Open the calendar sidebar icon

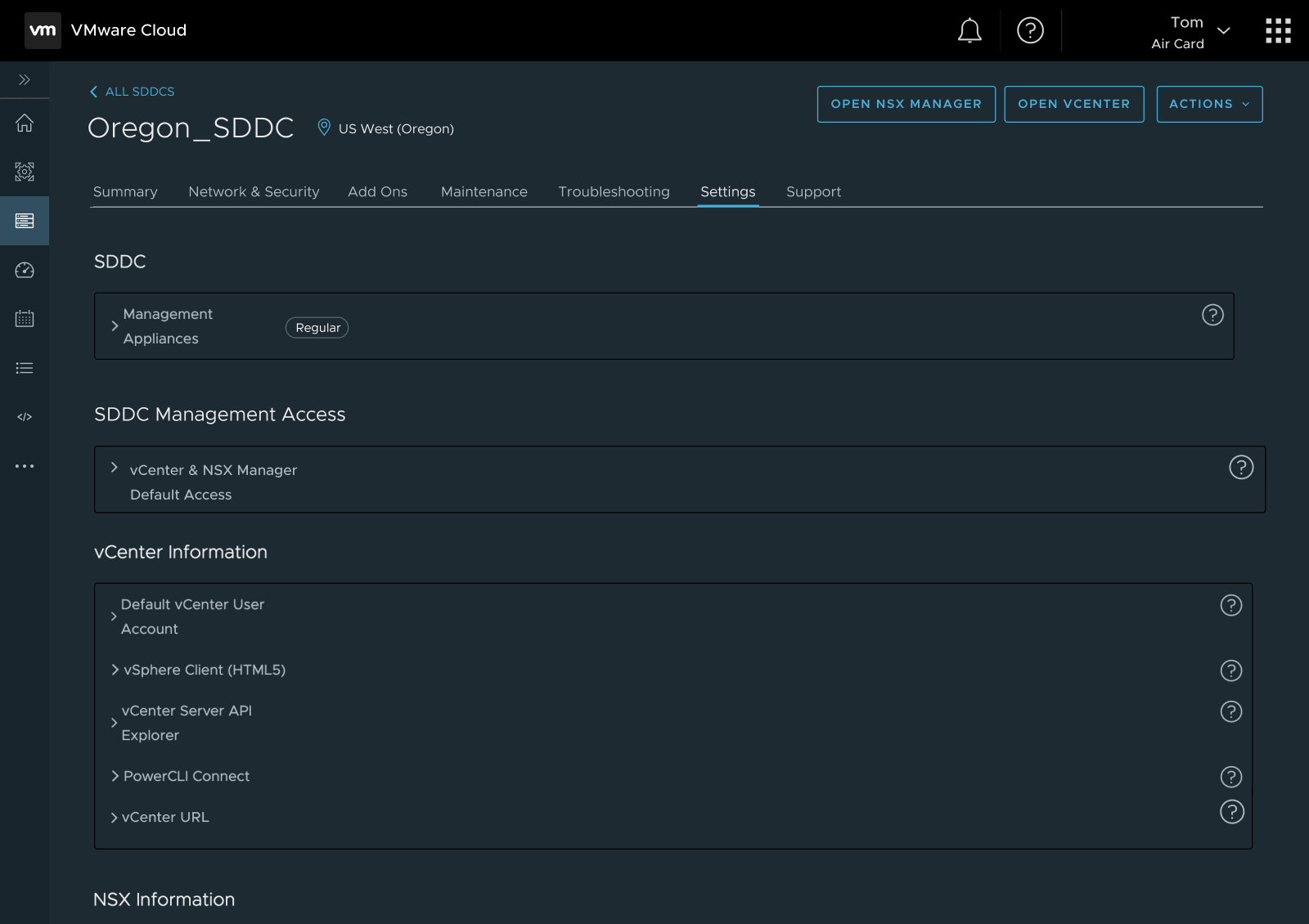[25, 319]
